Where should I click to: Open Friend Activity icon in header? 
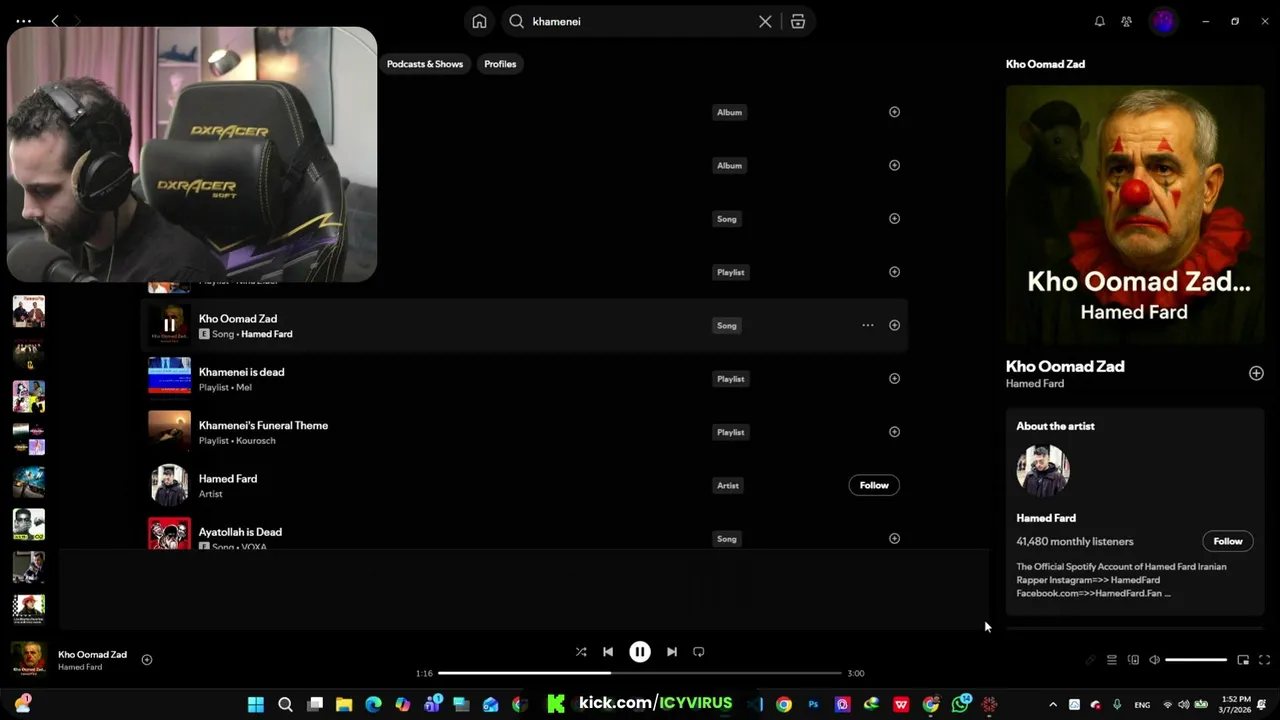coord(1126,21)
